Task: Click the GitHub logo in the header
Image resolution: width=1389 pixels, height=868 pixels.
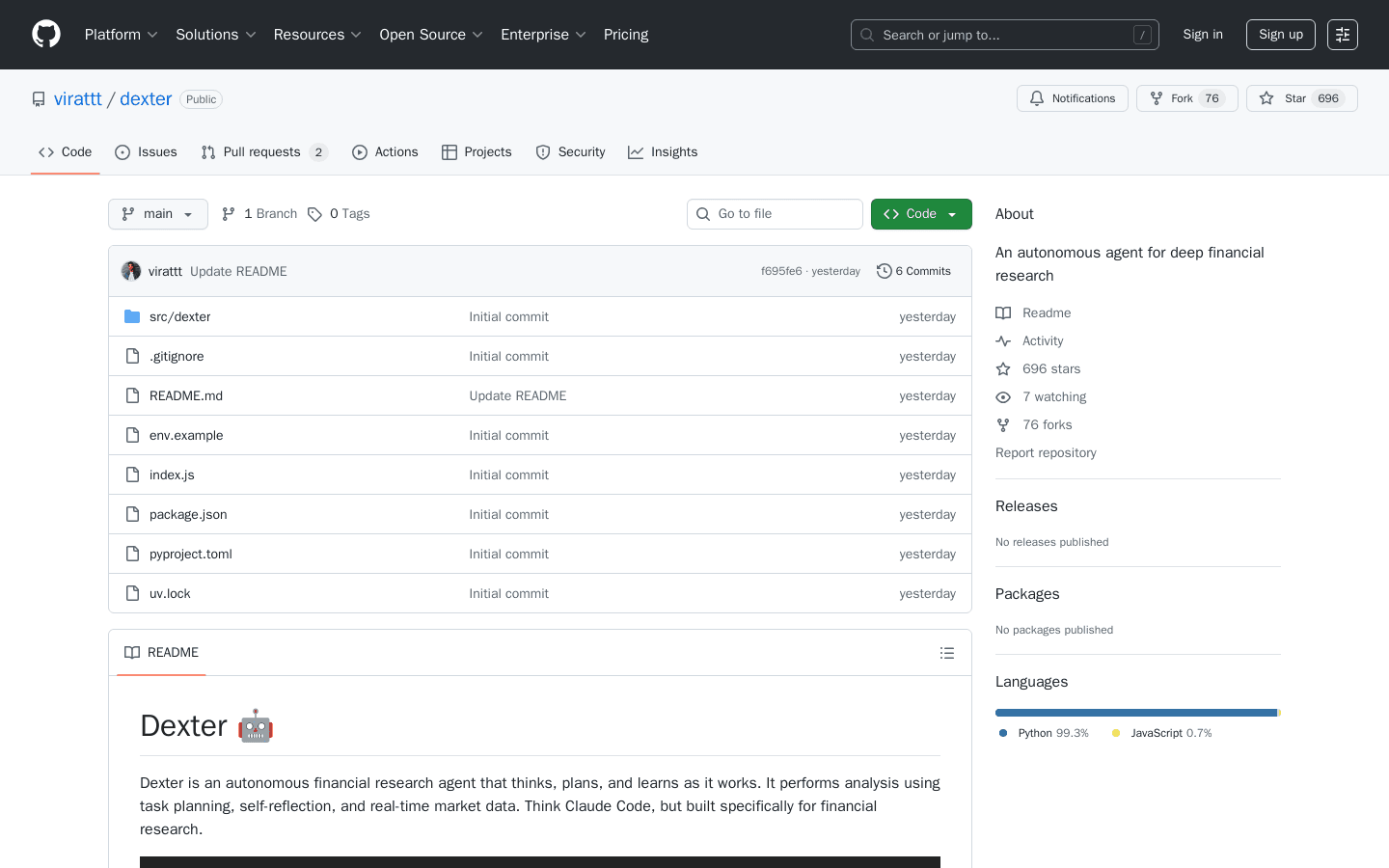Action: point(45,34)
